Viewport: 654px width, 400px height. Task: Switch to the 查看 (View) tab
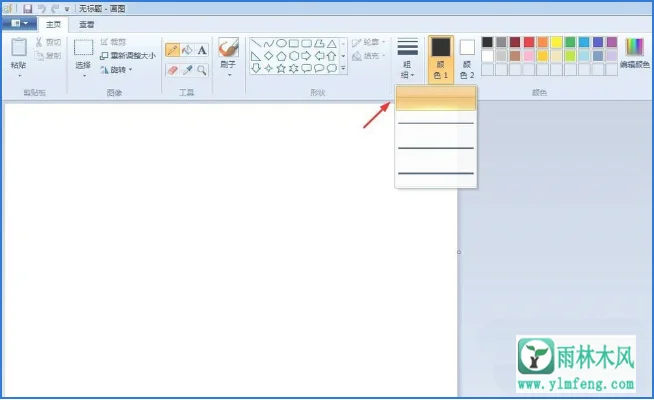click(x=88, y=23)
